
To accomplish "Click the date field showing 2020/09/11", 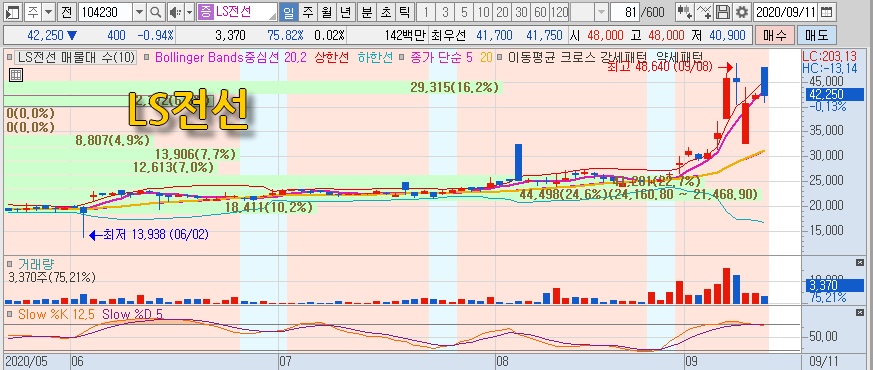I will [x=786, y=12].
